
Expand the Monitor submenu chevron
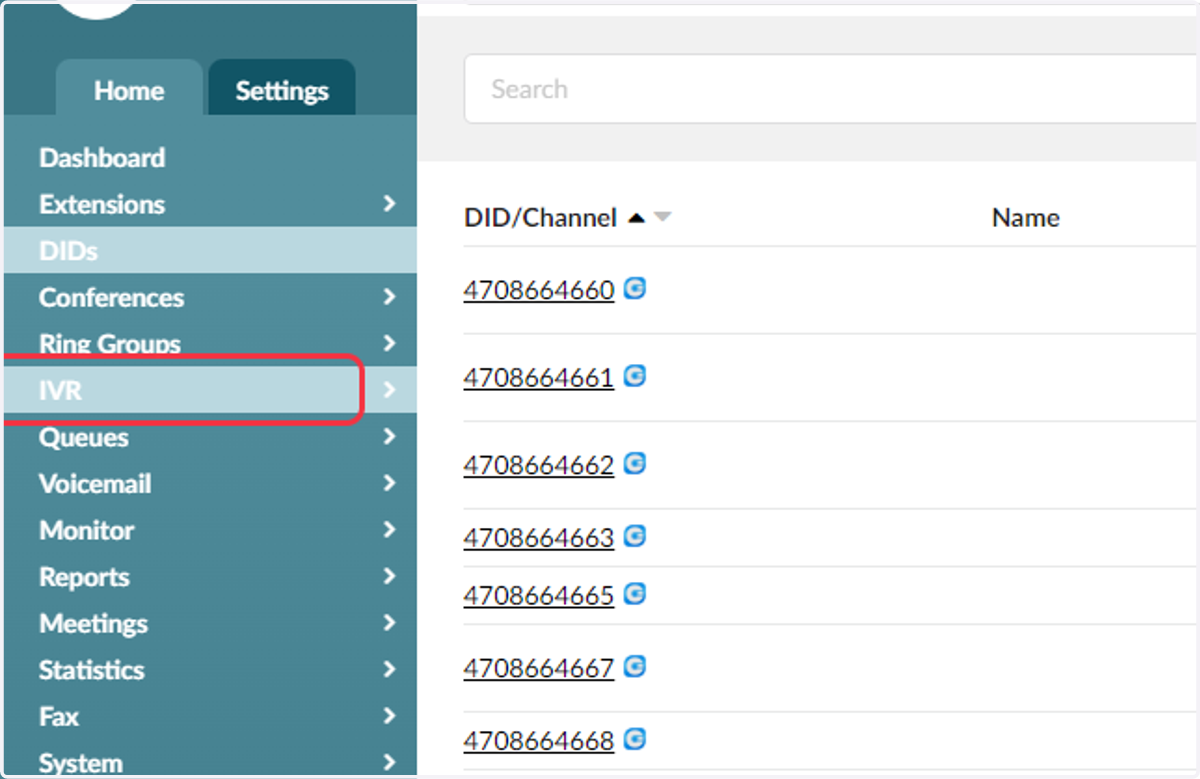coord(390,530)
